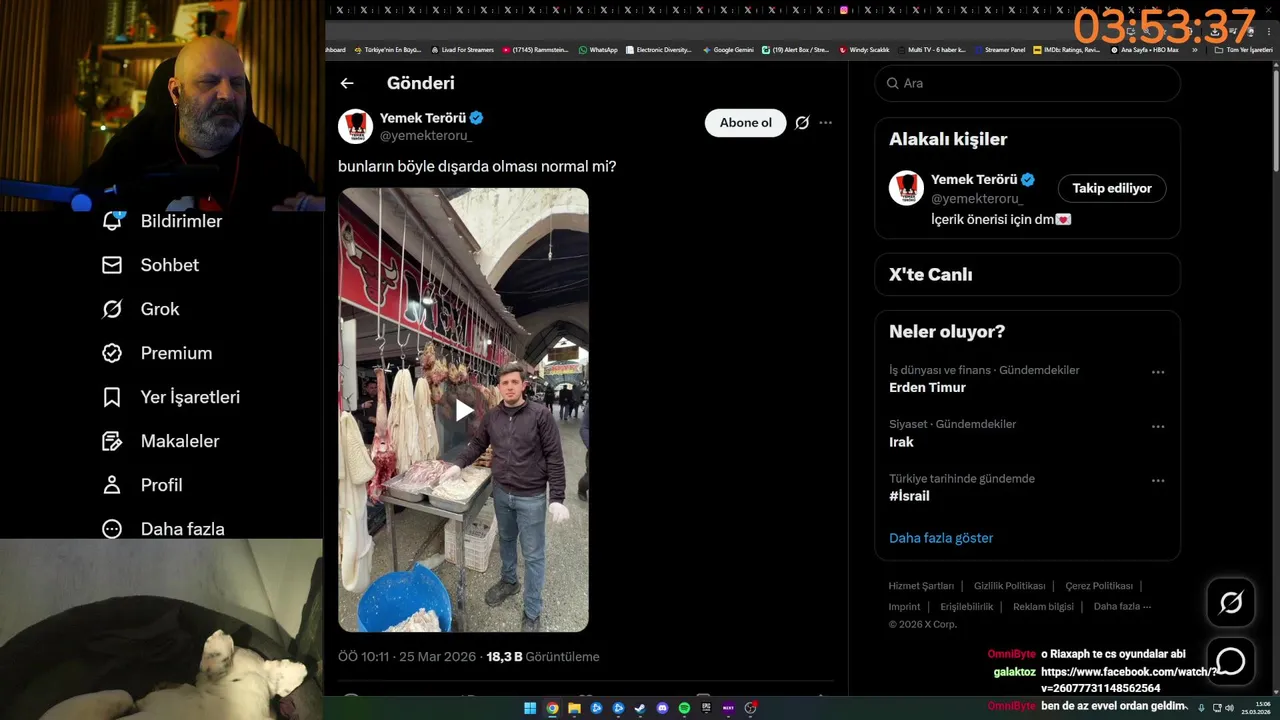1280x720 pixels.
Task: Open Çerez Politikası footer link
Action: 1099,586
